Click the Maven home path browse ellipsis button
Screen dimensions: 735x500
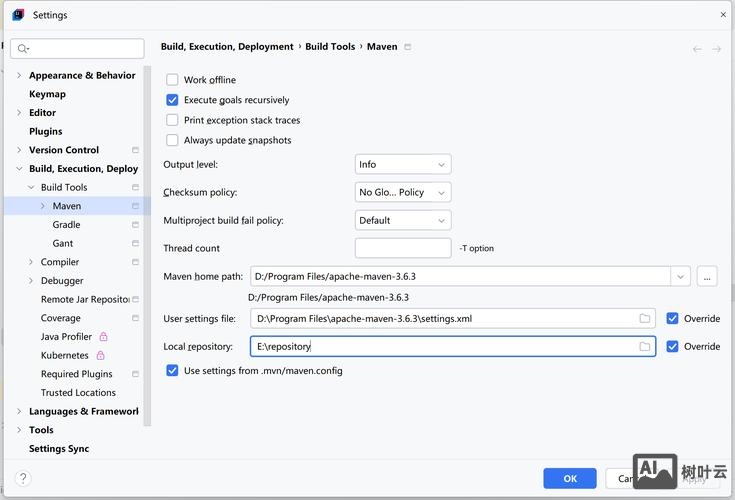pyautogui.click(x=708, y=276)
